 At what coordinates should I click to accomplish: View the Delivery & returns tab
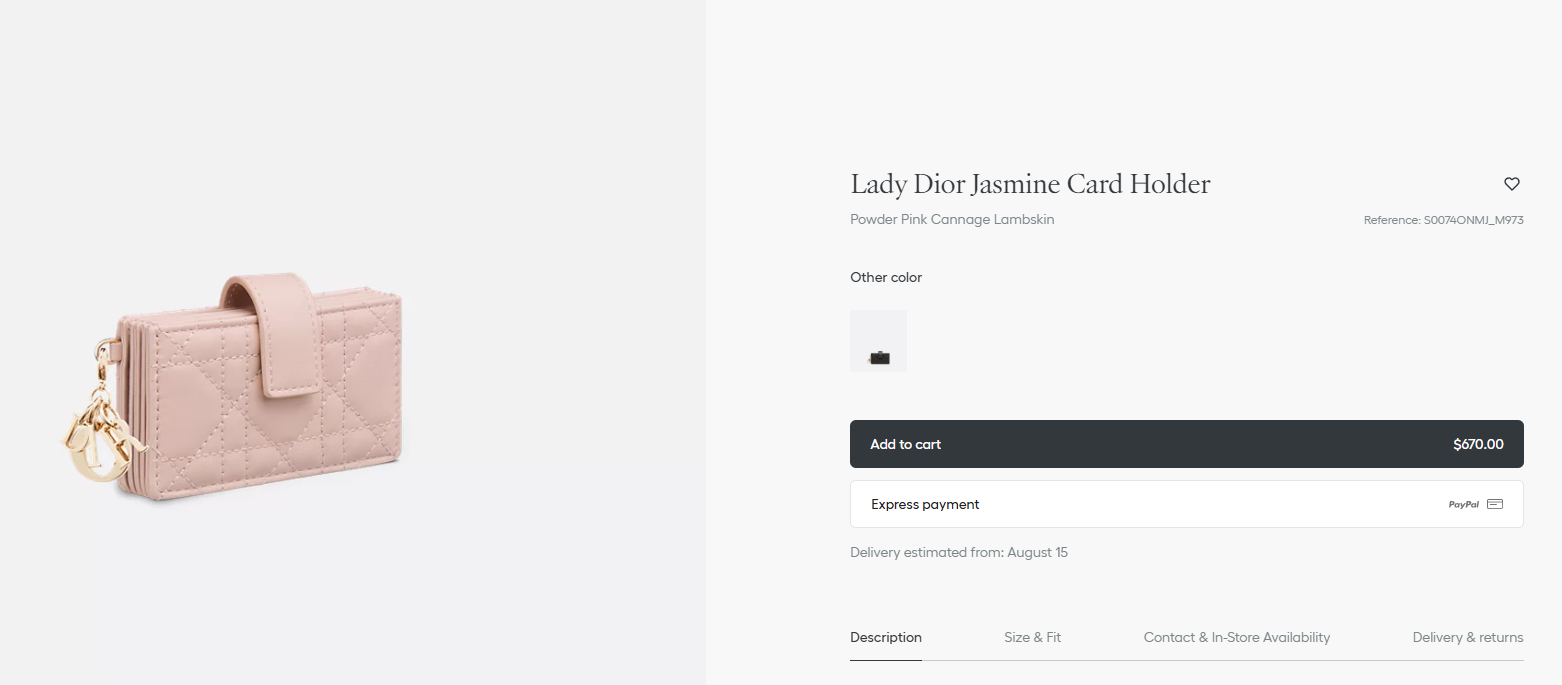pyautogui.click(x=1467, y=637)
